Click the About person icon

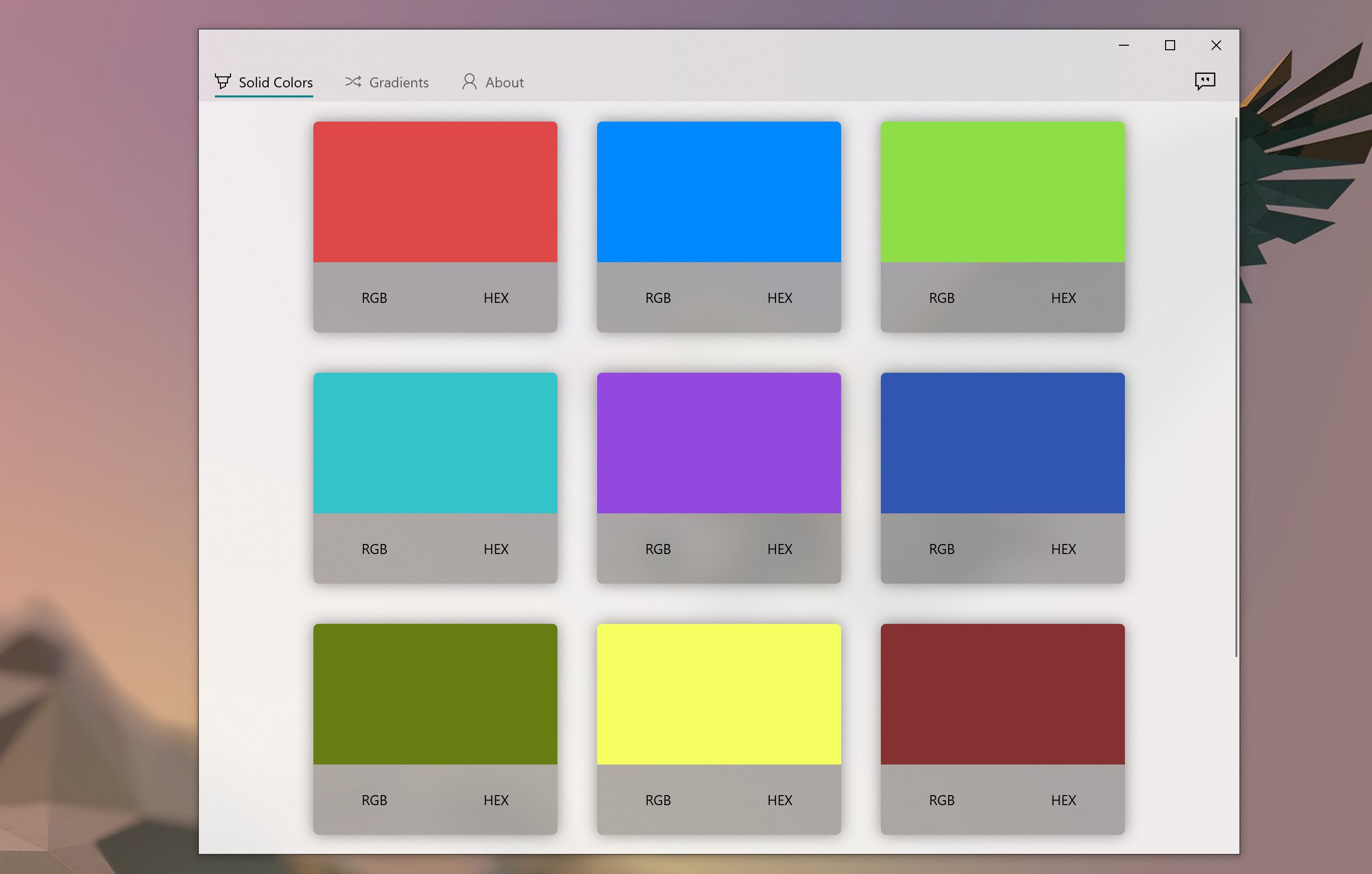point(469,82)
